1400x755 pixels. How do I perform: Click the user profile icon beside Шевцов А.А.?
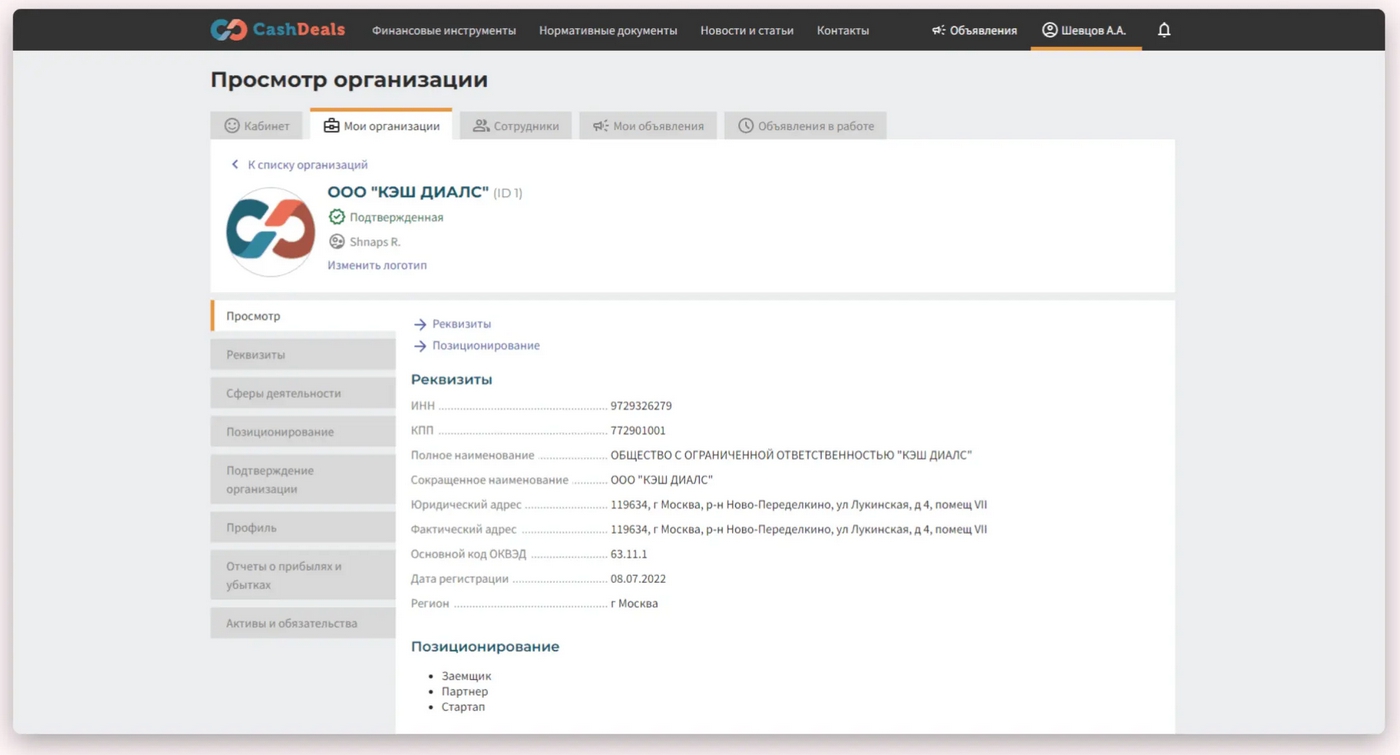(x=1049, y=30)
